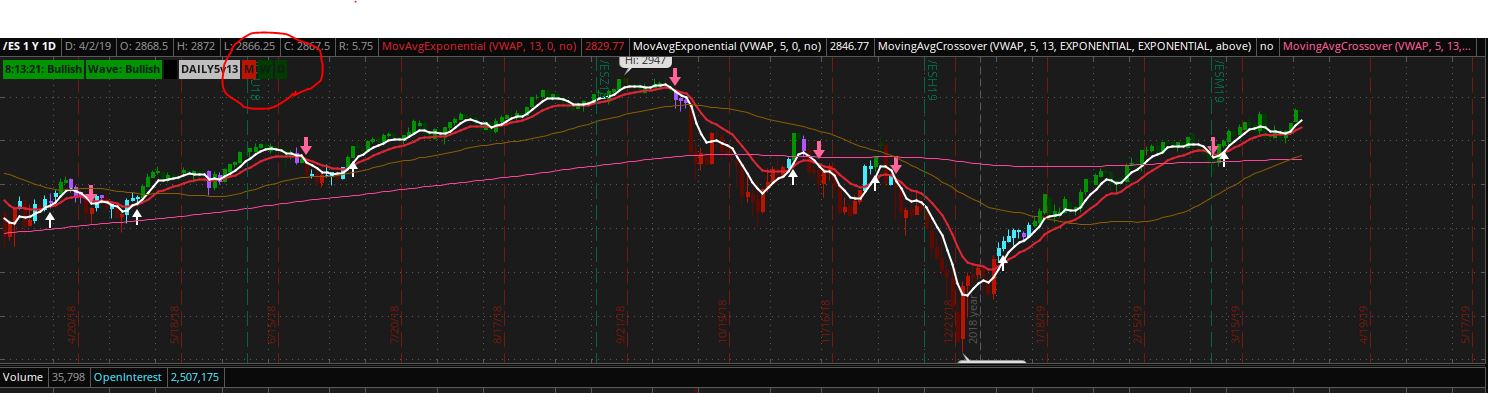
Task: Click the 'no' crossover value
Action: coord(1267,46)
